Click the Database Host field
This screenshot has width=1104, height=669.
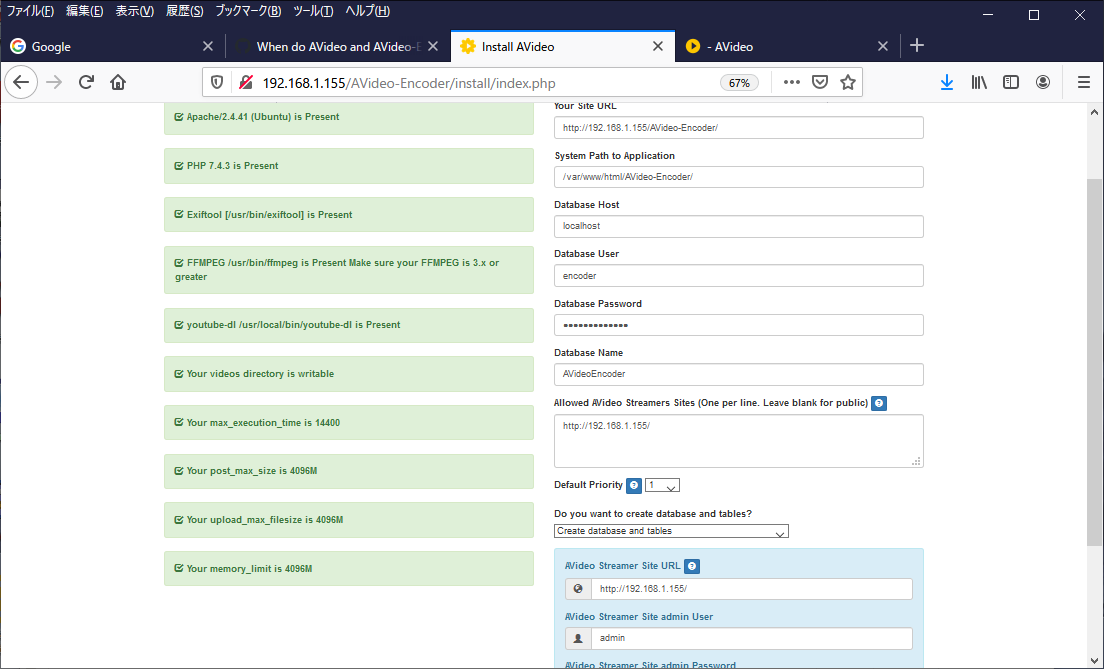coord(739,226)
